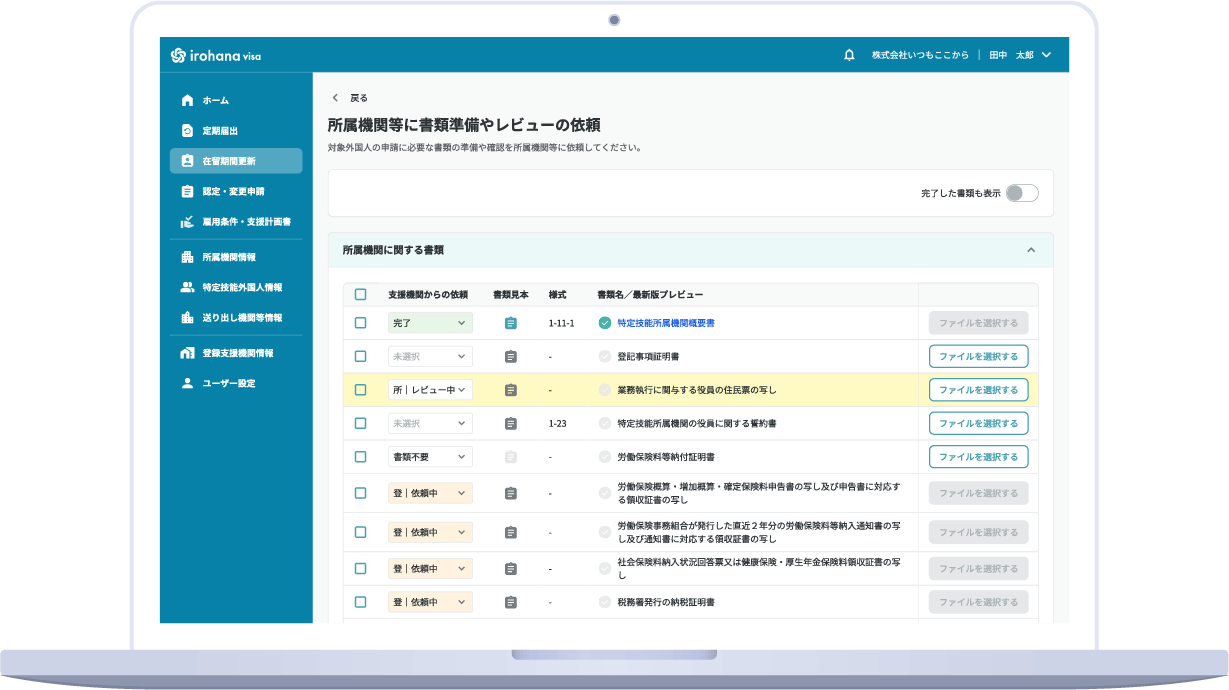This screenshot has height=690, width=1229.
Task: Click ファイルを選択する for 登記事項証明書
Action: 978,357
